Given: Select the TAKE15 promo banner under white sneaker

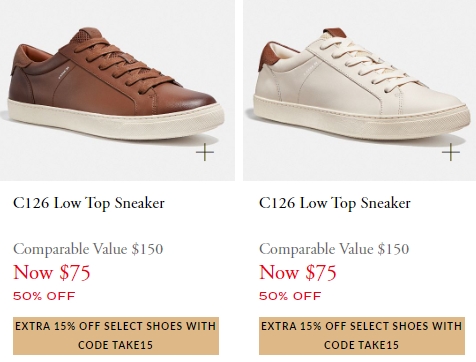Looking at the screenshot, I should pyautogui.click(x=362, y=336).
